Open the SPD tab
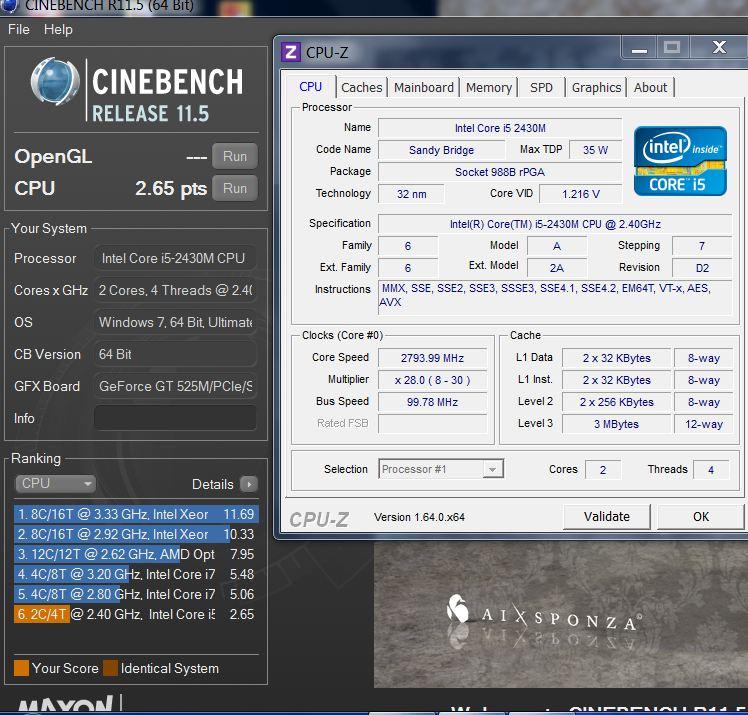The height and width of the screenshot is (715, 748). 541,88
